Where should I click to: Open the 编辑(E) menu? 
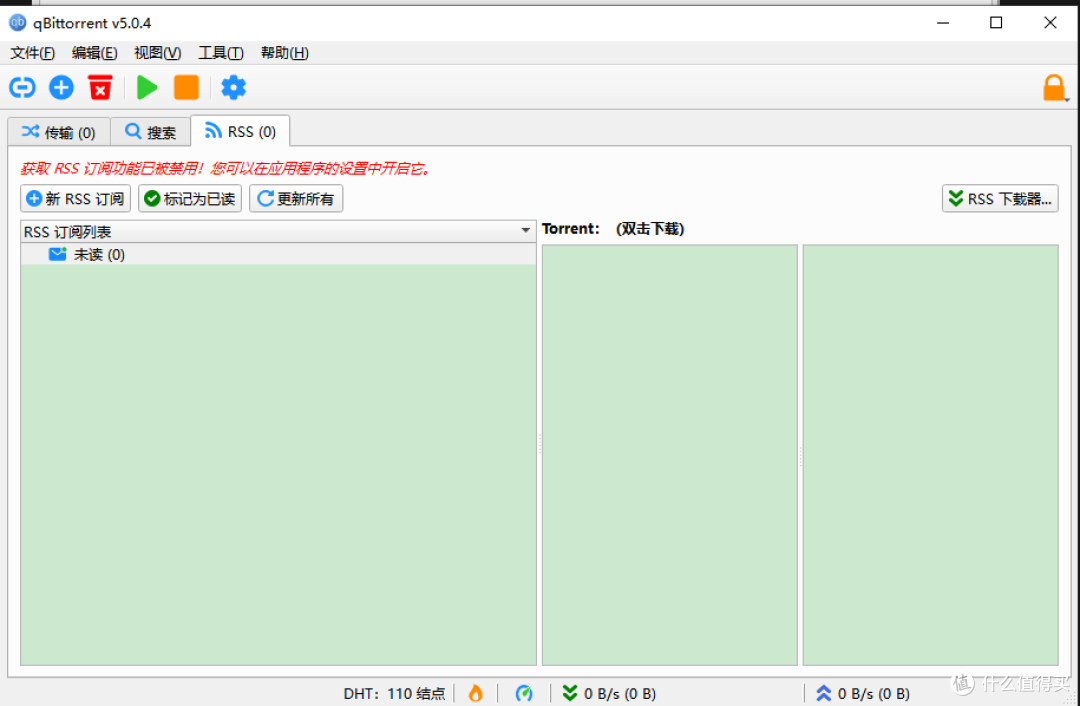coord(94,53)
